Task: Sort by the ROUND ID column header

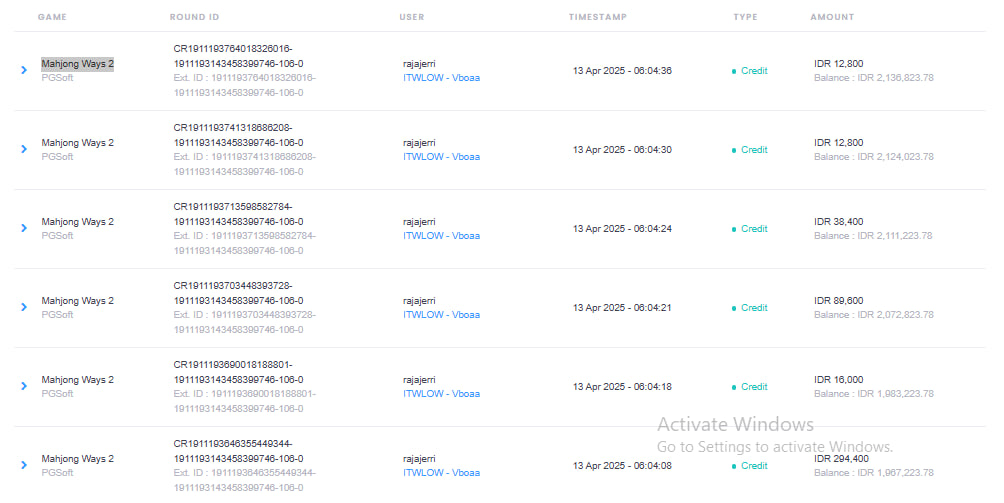Action: click(x=194, y=17)
